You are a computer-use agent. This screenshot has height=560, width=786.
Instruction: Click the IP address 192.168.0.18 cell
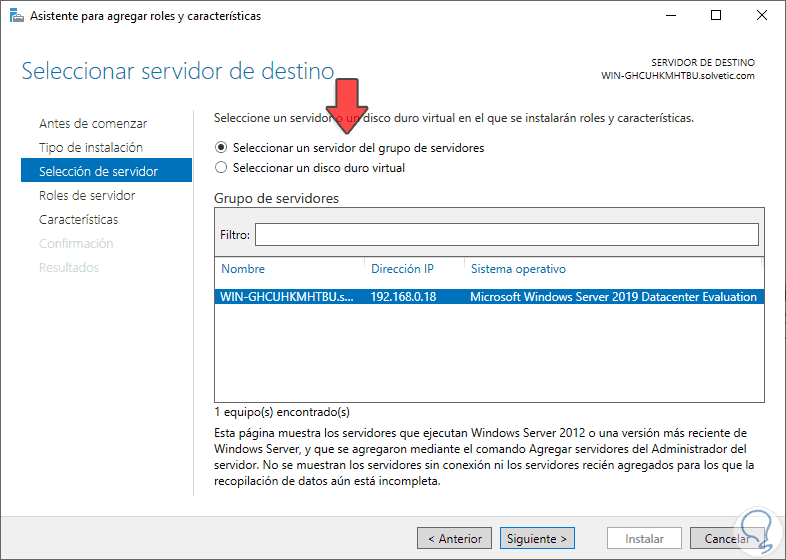point(403,297)
